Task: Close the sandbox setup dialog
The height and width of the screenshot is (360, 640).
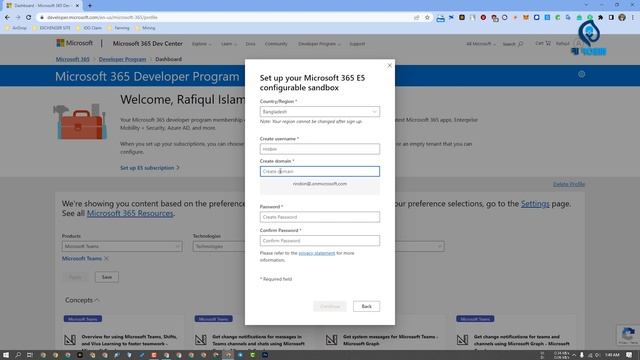Action: tap(389, 65)
